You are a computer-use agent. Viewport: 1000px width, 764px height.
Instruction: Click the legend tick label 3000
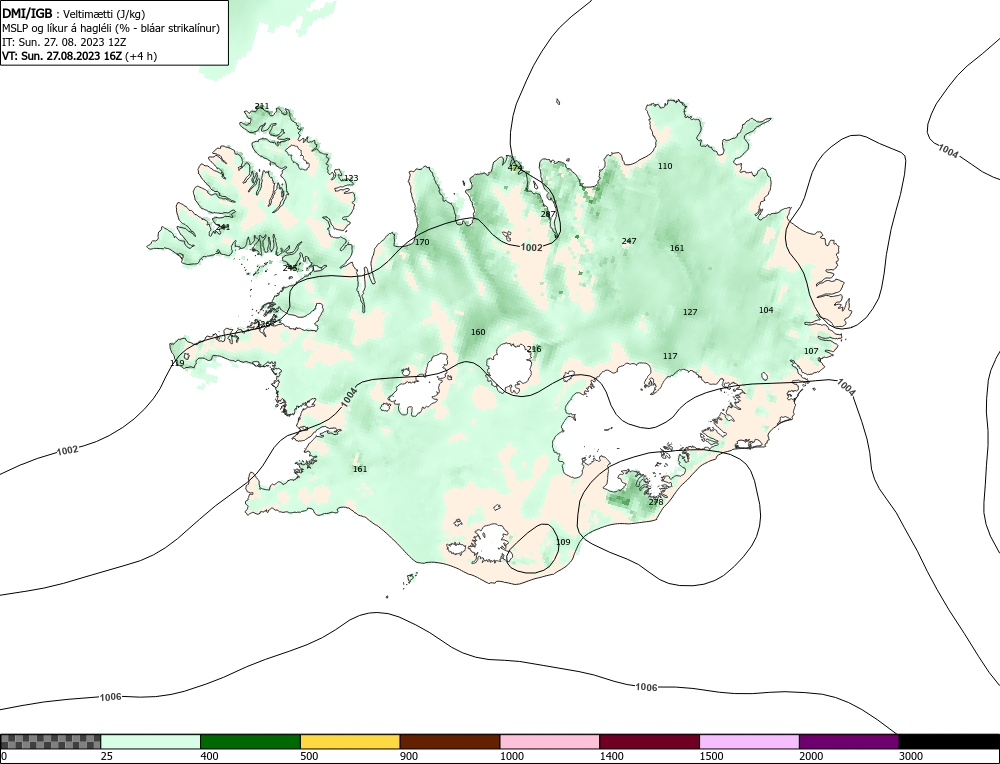tap(911, 756)
